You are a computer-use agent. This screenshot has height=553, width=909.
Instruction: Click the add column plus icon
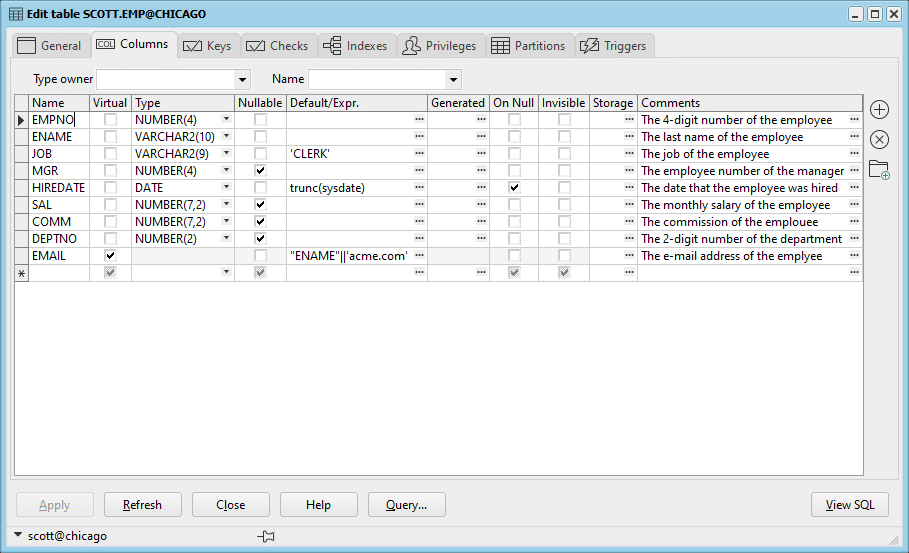click(879, 110)
